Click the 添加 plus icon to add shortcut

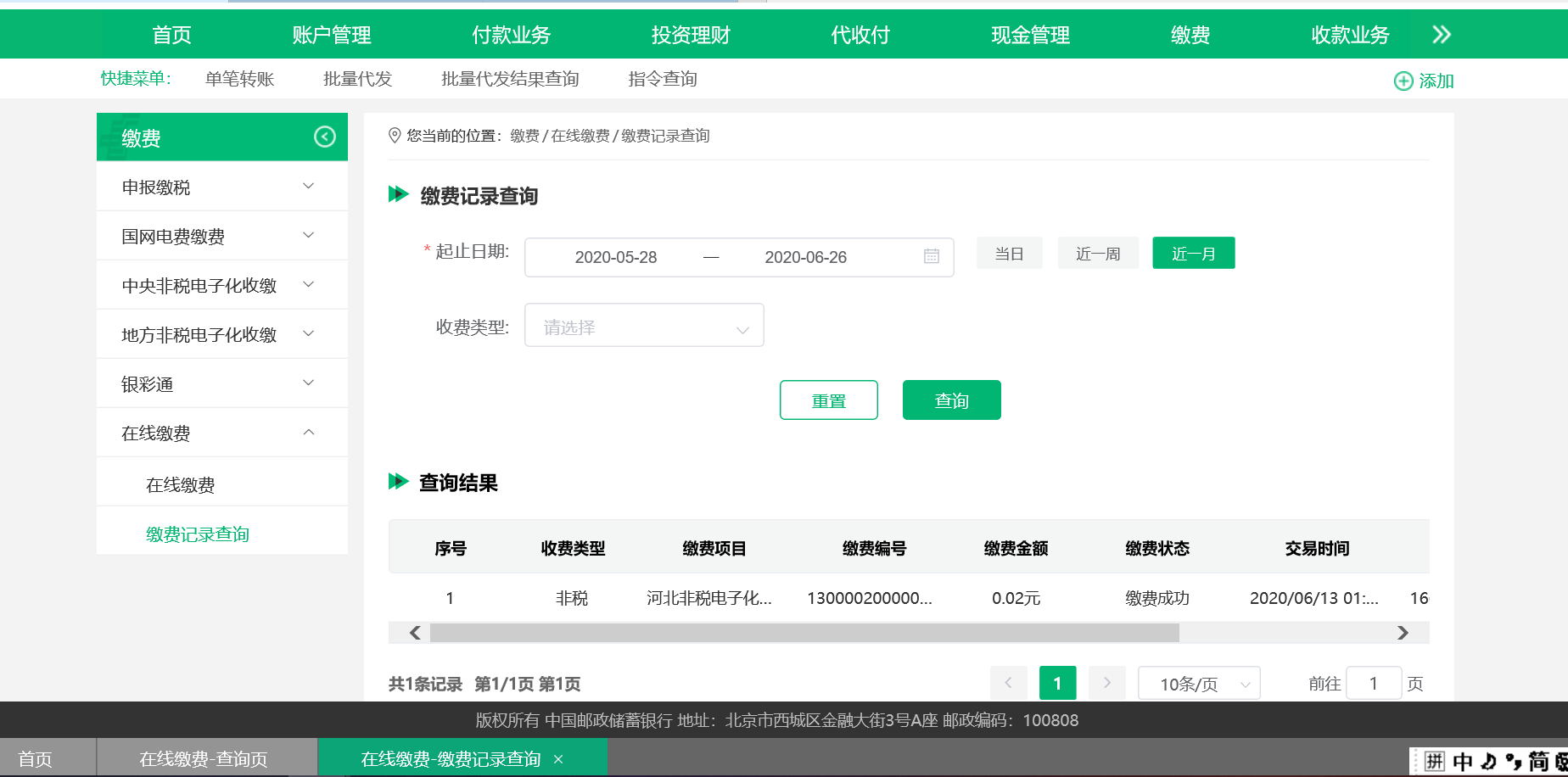click(x=1404, y=81)
